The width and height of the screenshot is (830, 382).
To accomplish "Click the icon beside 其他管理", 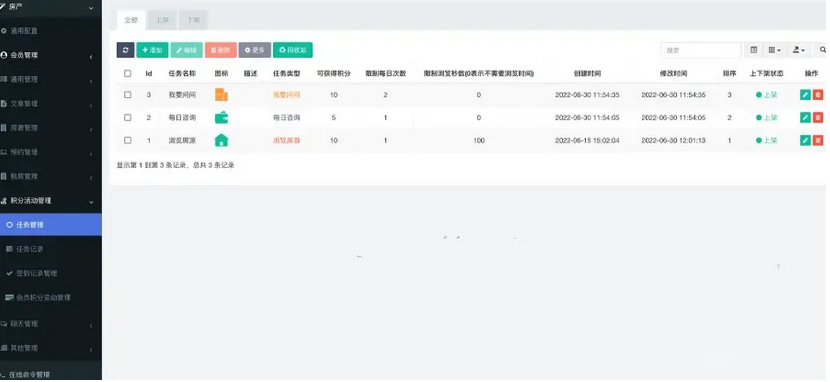I will (x=4, y=348).
